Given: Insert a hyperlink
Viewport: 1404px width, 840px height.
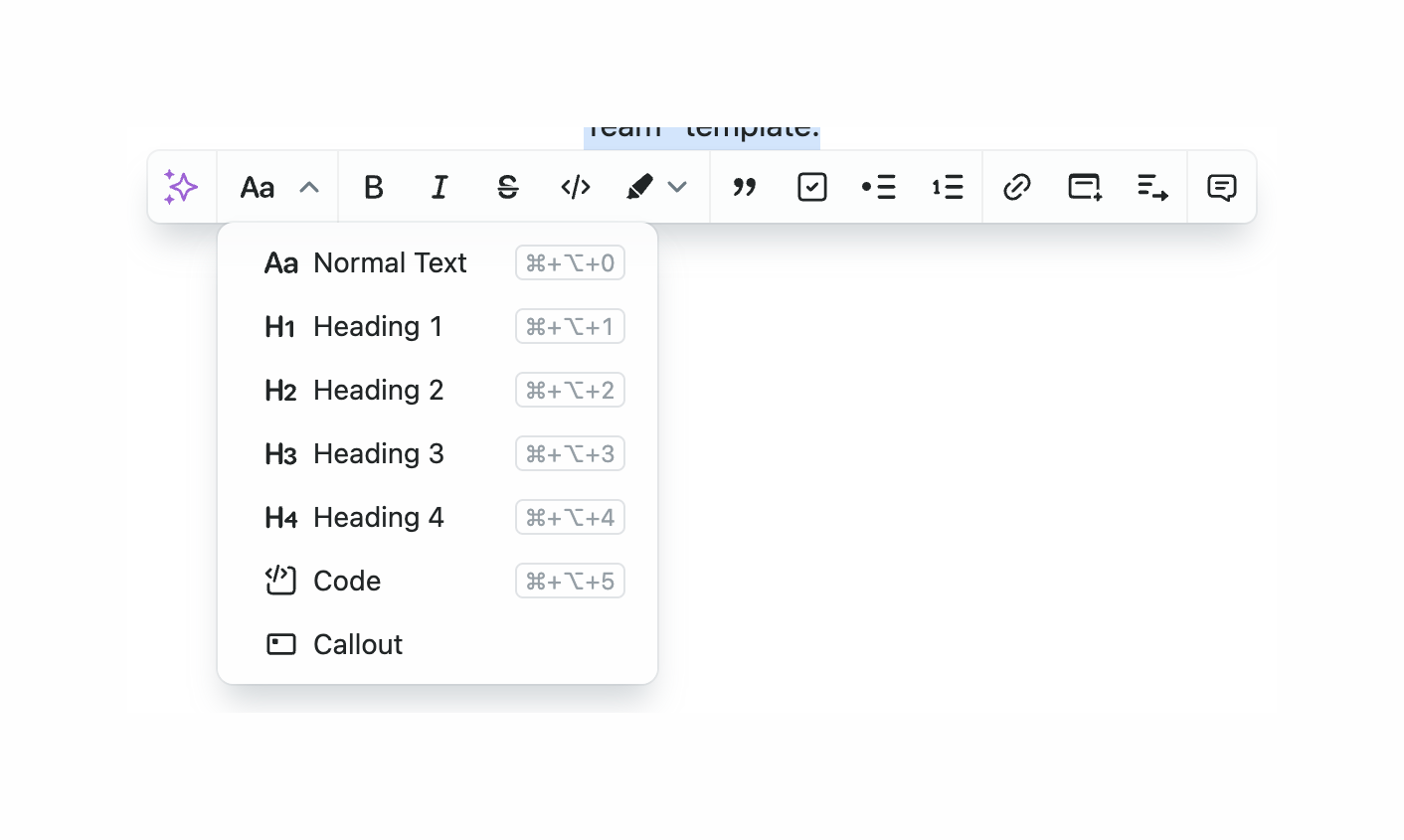Looking at the screenshot, I should (x=1016, y=187).
